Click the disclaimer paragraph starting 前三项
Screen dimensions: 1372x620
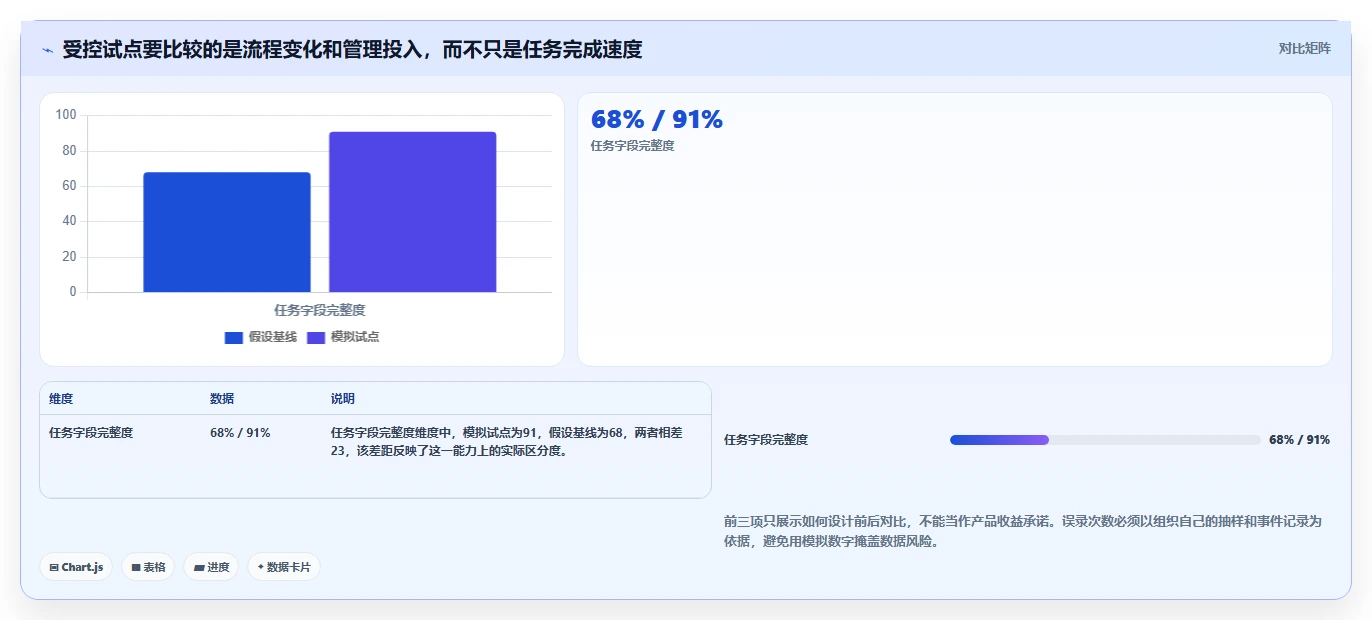tap(1023, 532)
